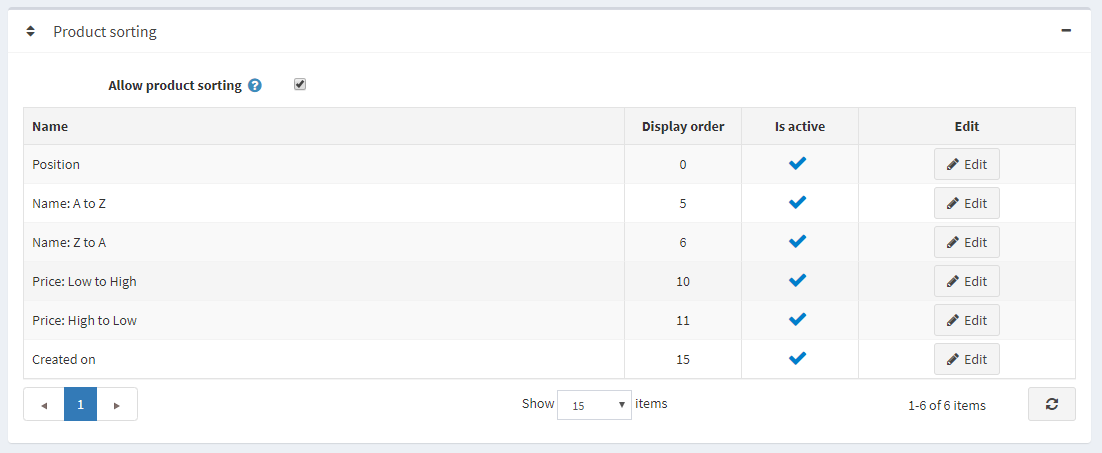Viewport: 1102px width, 453px height.
Task: Collapse the Product sorting panel
Action: 1066,31
